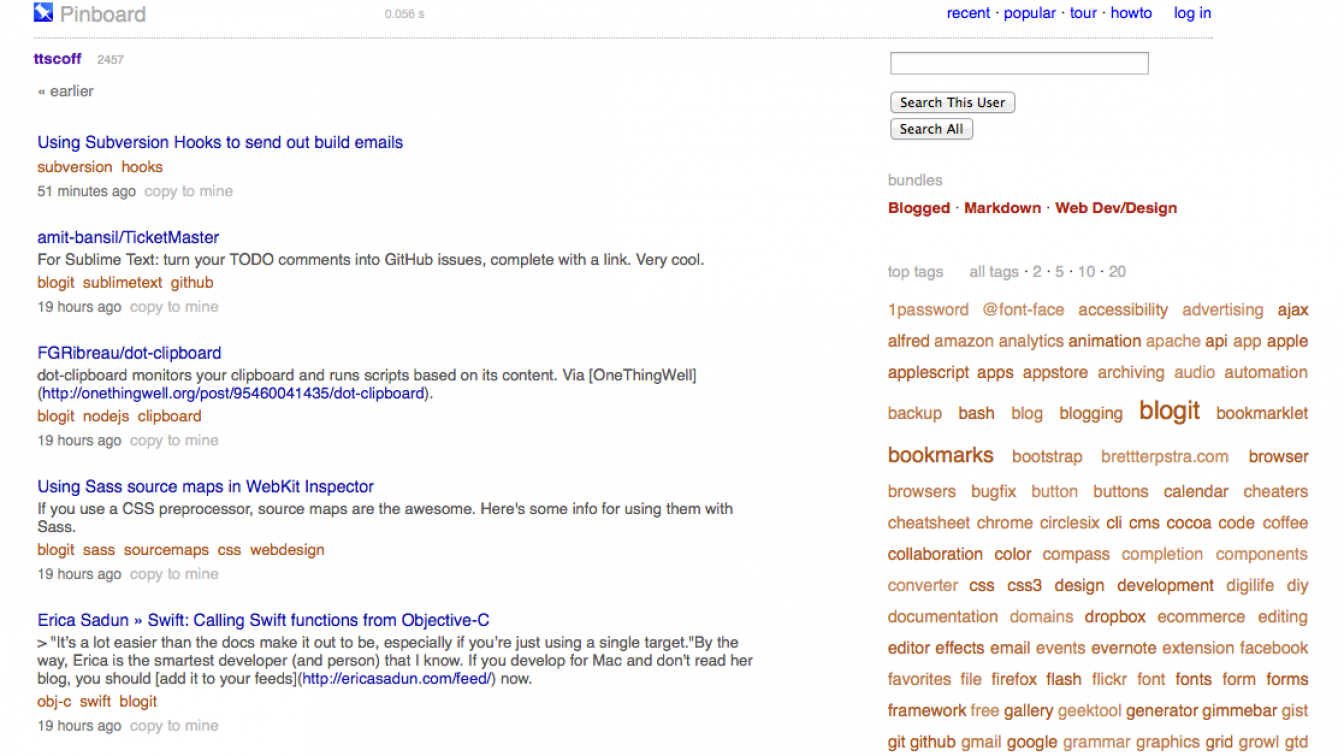Screen dimensions: 1344x756
Task: Follow the onethingwell.org dot-clipboard URL
Action: coord(233,393)
